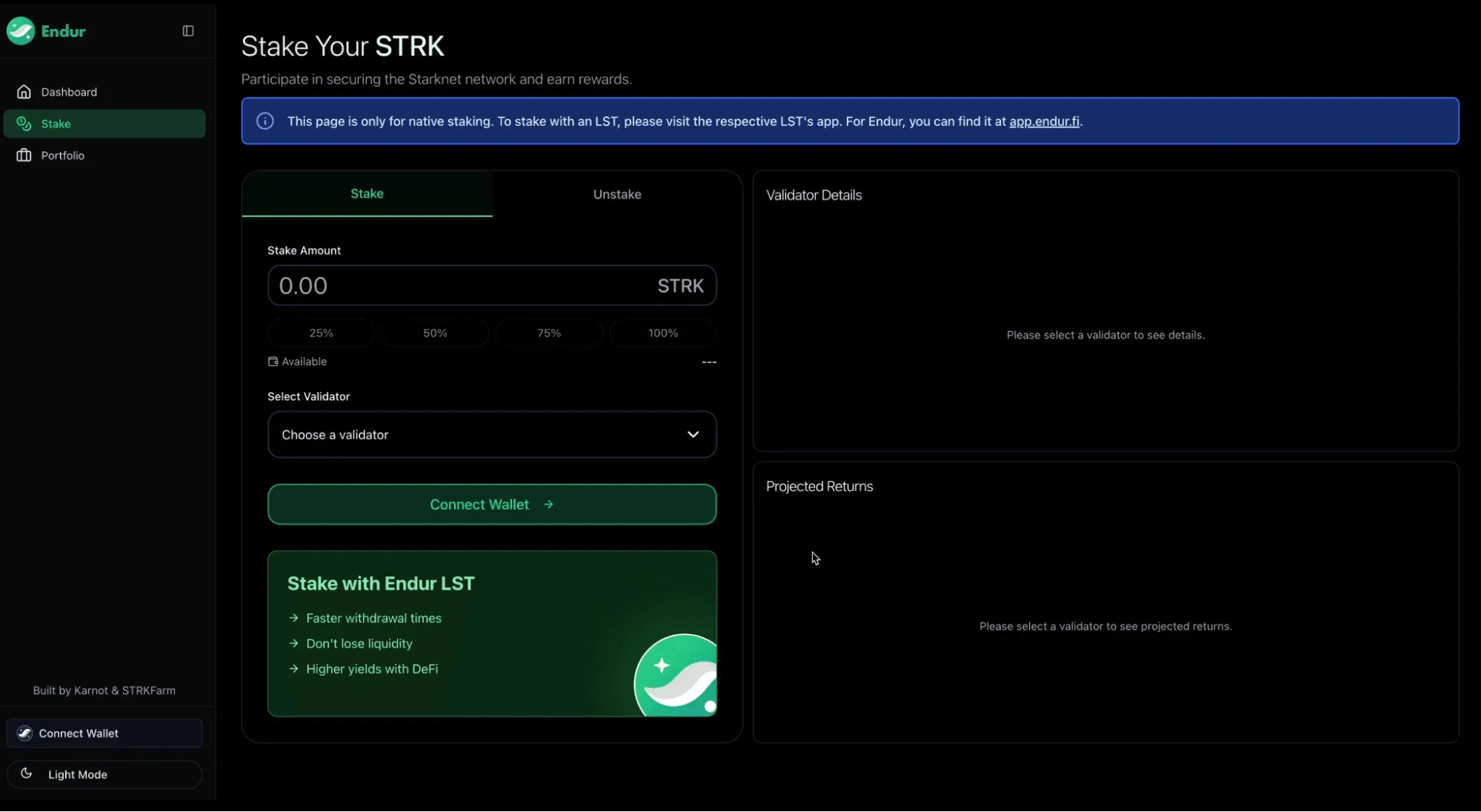This screenshot has width=1481, height=812.
Task: Click the large Endur LST logo graphic
Action: click(676, 675)
